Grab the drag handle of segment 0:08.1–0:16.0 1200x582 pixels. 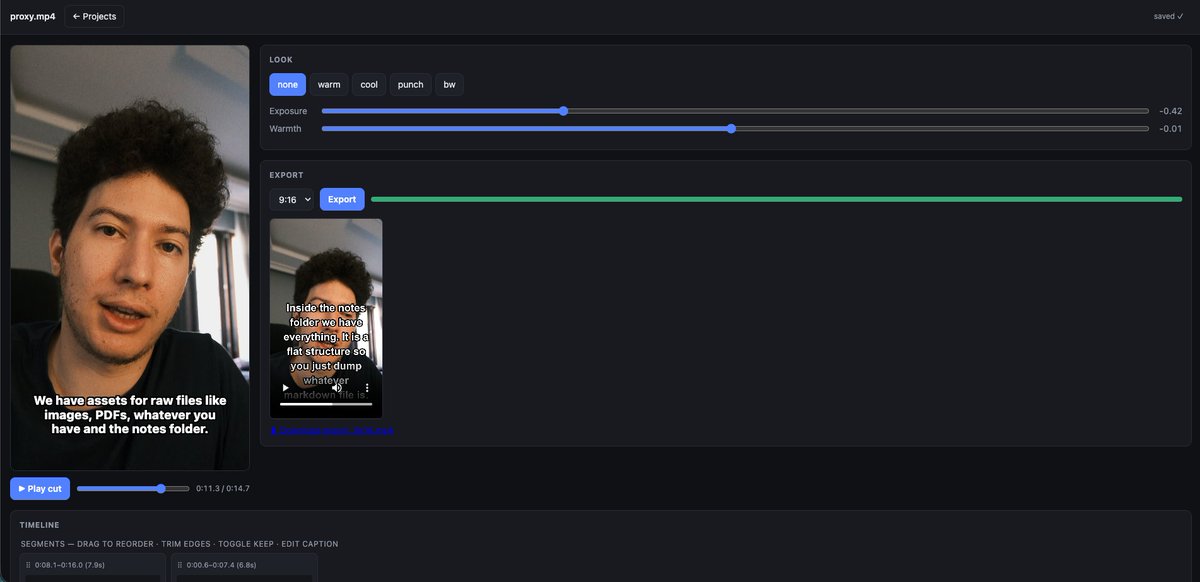(29, 565)
